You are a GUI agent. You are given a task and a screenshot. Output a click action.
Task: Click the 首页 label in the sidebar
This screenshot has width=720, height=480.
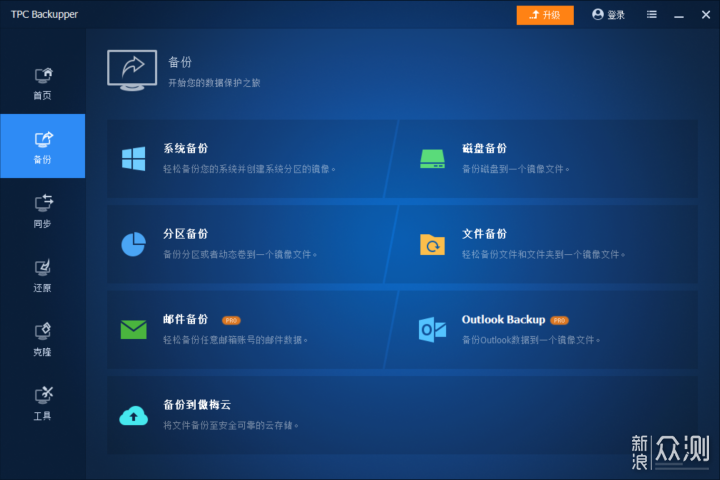(x=42, y=96)
